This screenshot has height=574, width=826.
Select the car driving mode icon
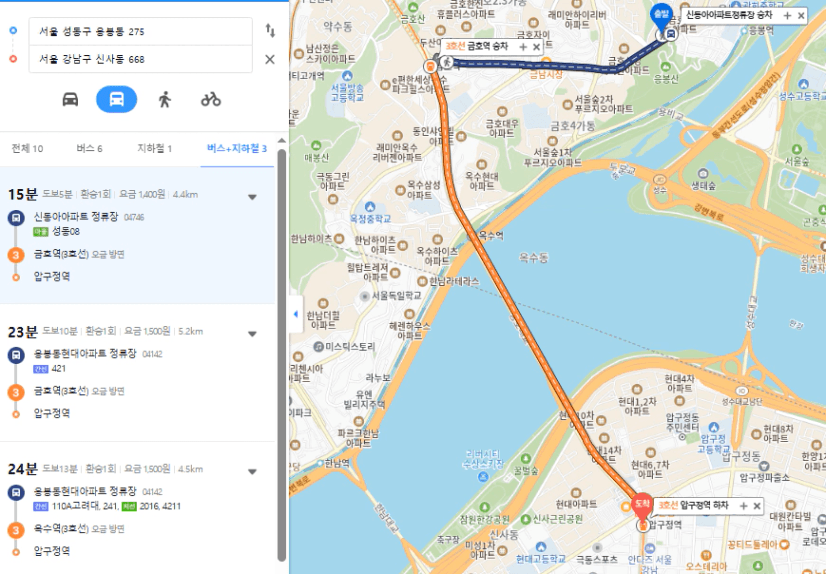click(x=70, y=99)
